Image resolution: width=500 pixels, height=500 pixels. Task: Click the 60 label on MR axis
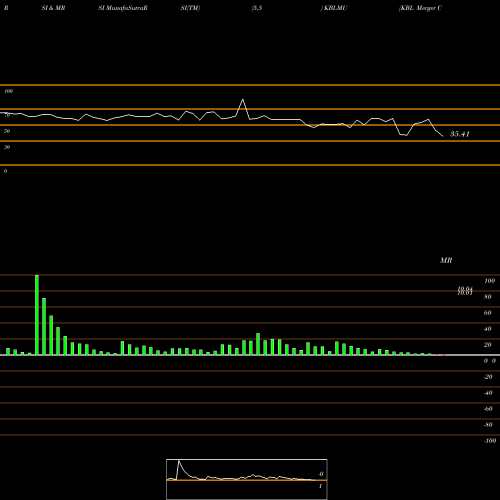(488, 313)
